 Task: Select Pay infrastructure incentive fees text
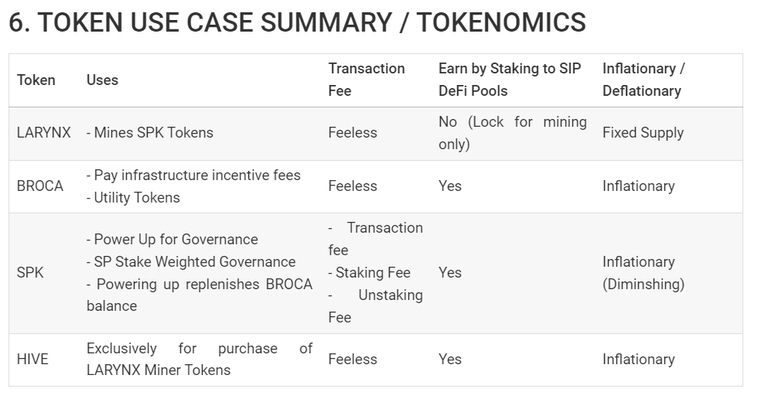[193, 175]
